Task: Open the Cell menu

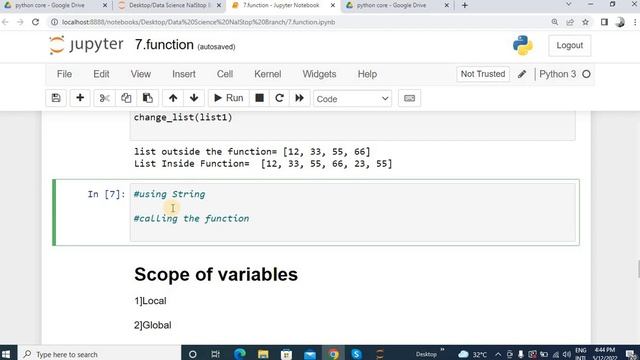Action: (x=225, y=74)
